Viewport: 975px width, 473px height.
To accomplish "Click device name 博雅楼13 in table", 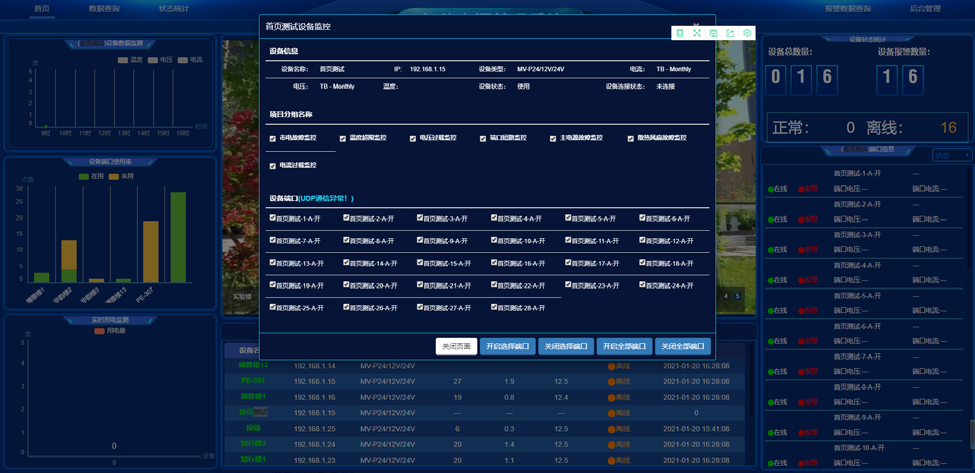I will pos(253,365).
